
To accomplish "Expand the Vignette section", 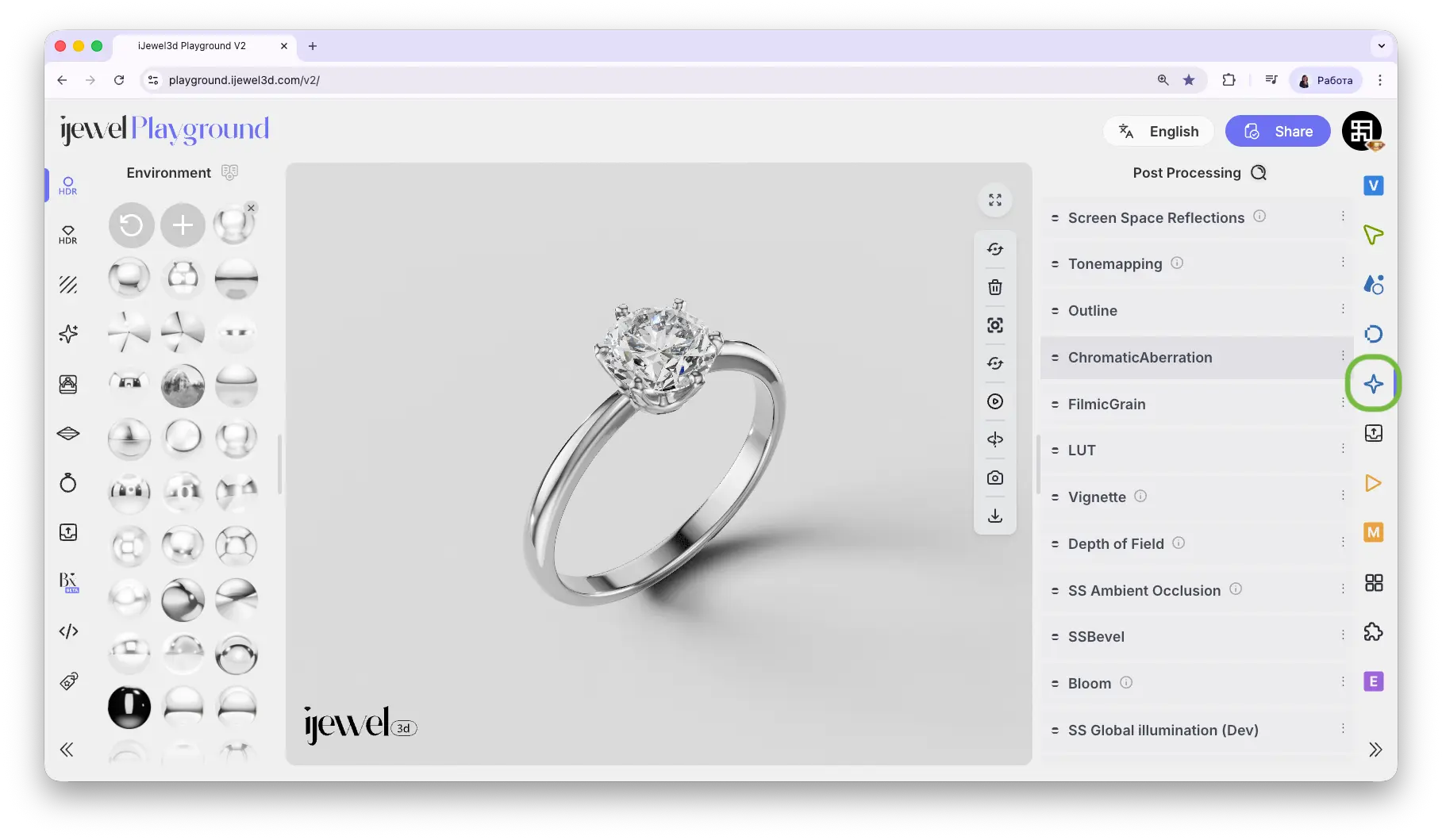I will click(1196, 497).
